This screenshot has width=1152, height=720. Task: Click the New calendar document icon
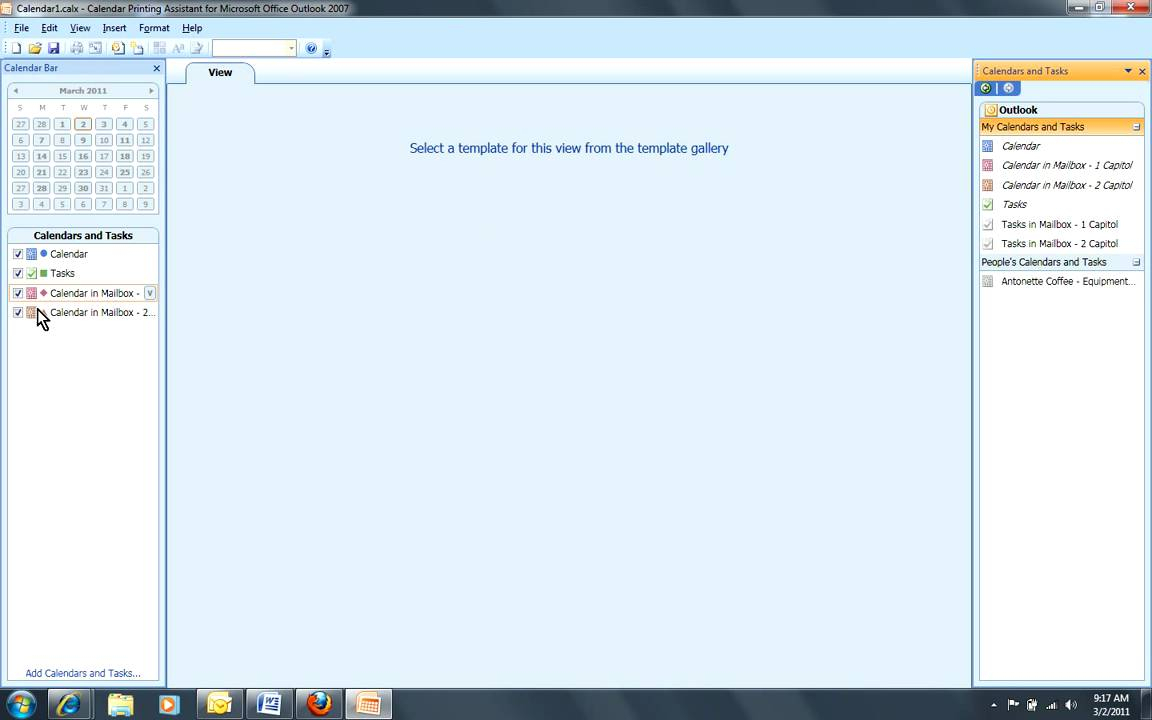16,48
